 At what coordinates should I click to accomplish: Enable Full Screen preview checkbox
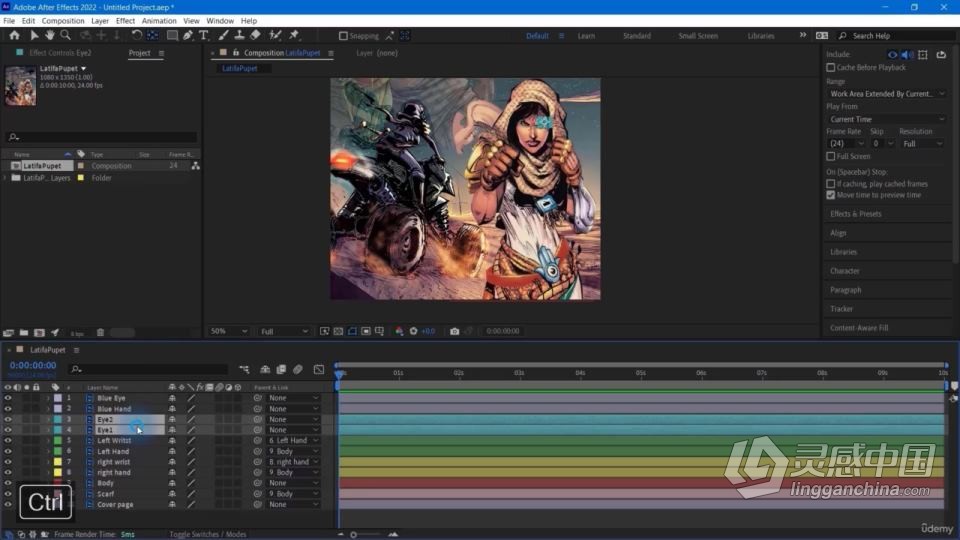pos(831,156)
